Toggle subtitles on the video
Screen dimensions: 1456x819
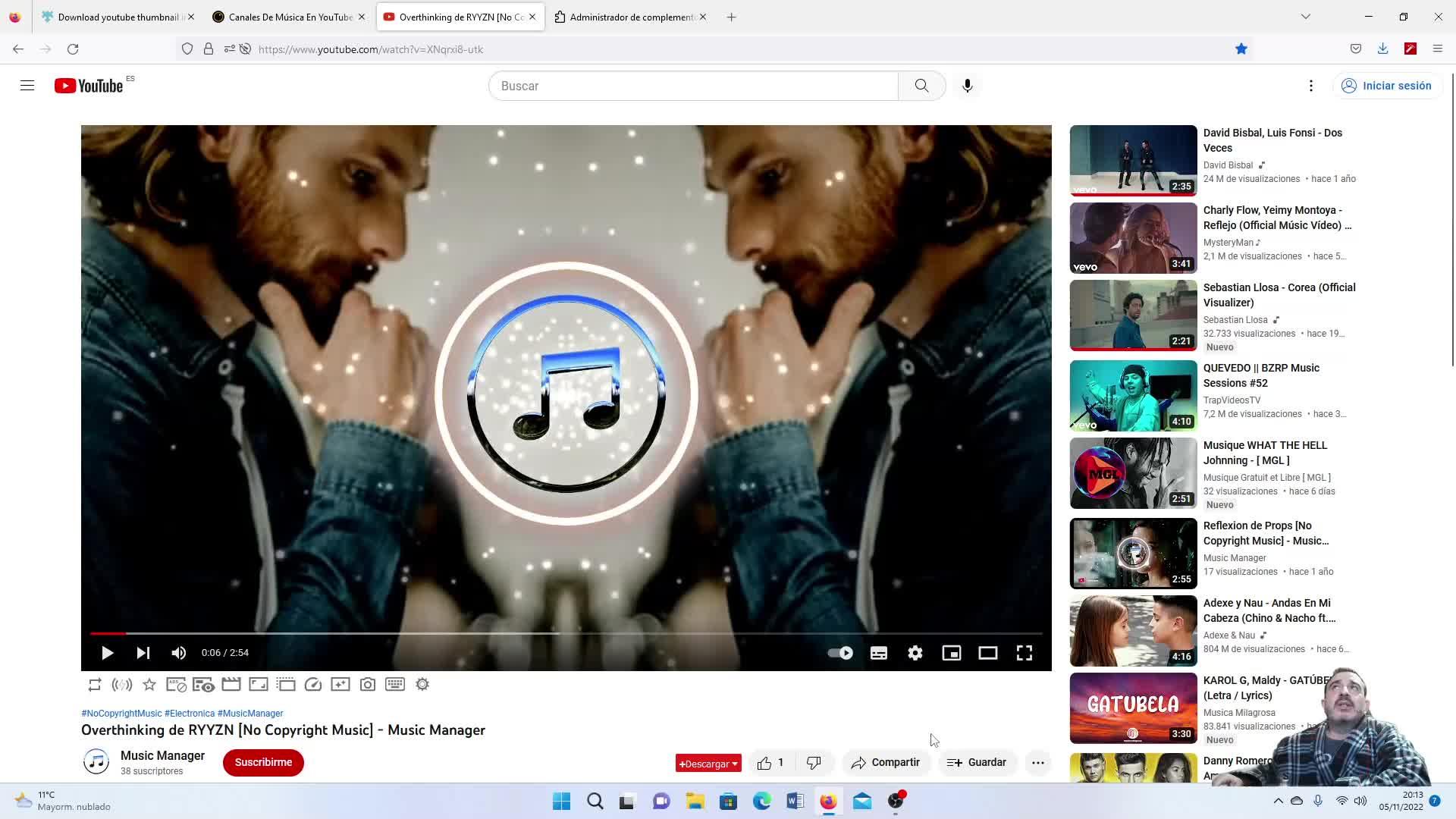click(879, 653)
